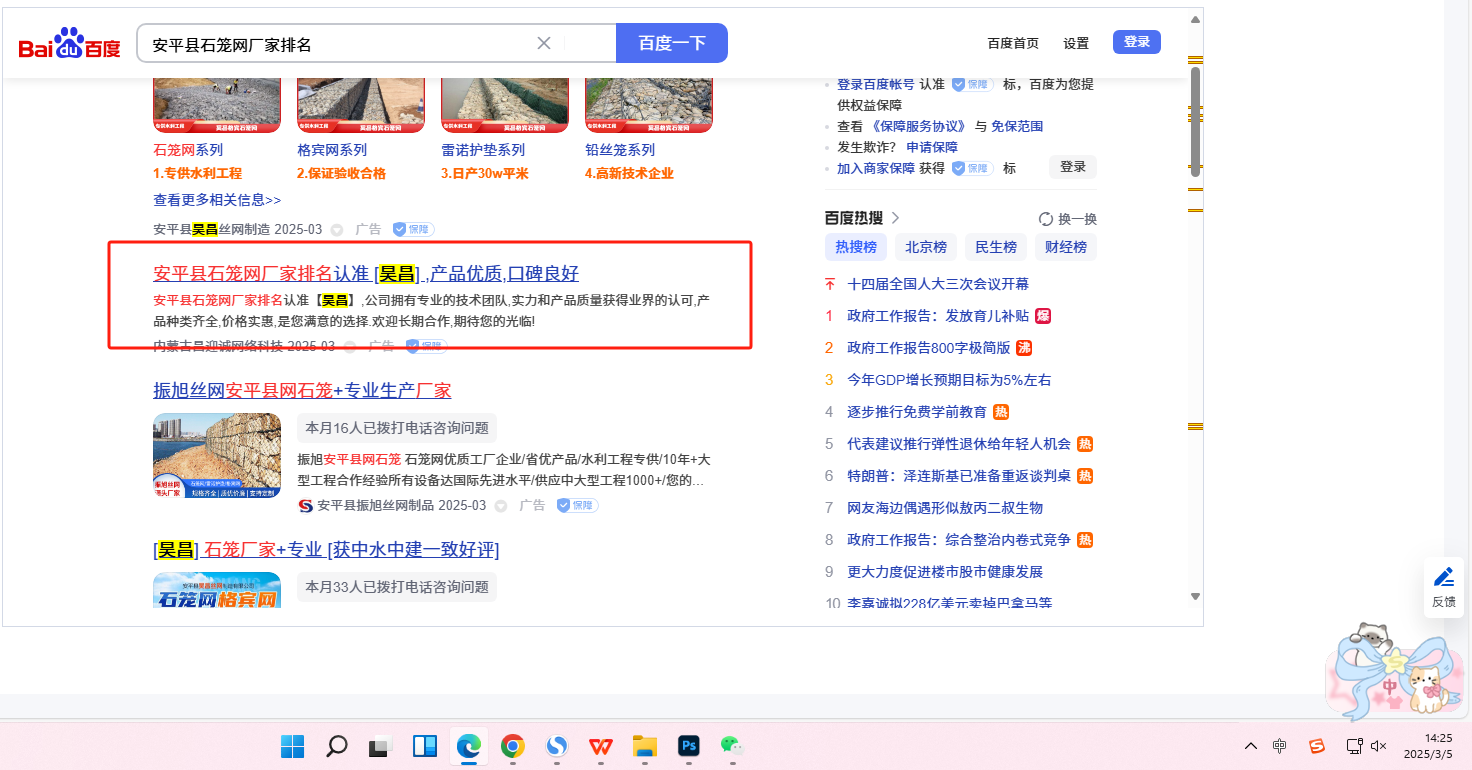Switch to the 财经榜 tab
1472x770 pixels.
tap(1066, 247)
